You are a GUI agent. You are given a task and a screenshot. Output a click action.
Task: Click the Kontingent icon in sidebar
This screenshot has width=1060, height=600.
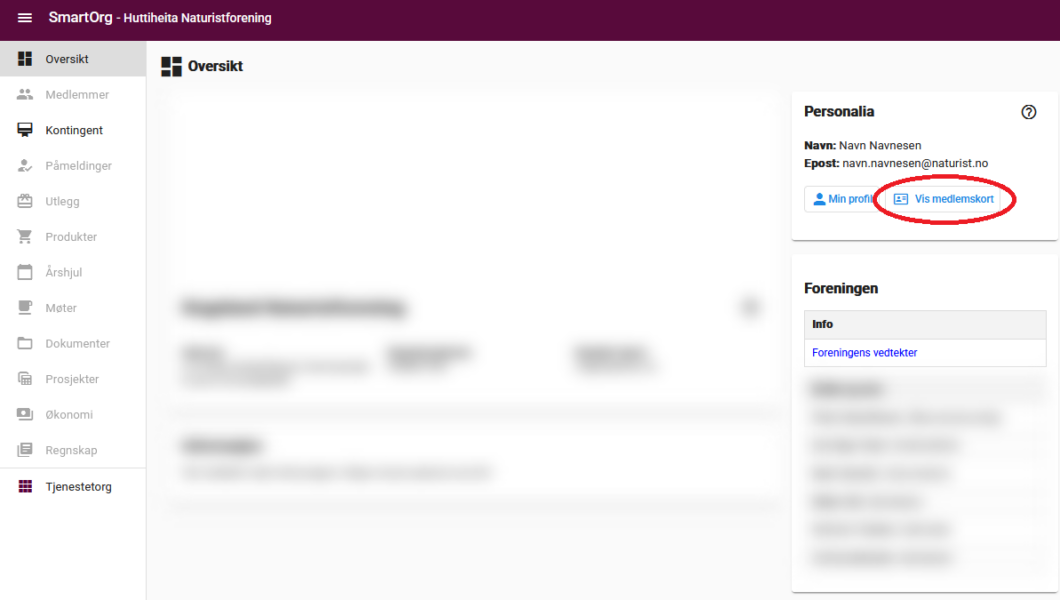tap(25, 130)
